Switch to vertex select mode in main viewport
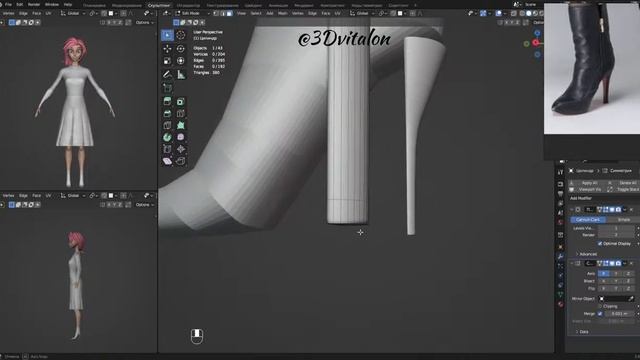The height and width of the screenshot is (360, 640). [216, 13]
